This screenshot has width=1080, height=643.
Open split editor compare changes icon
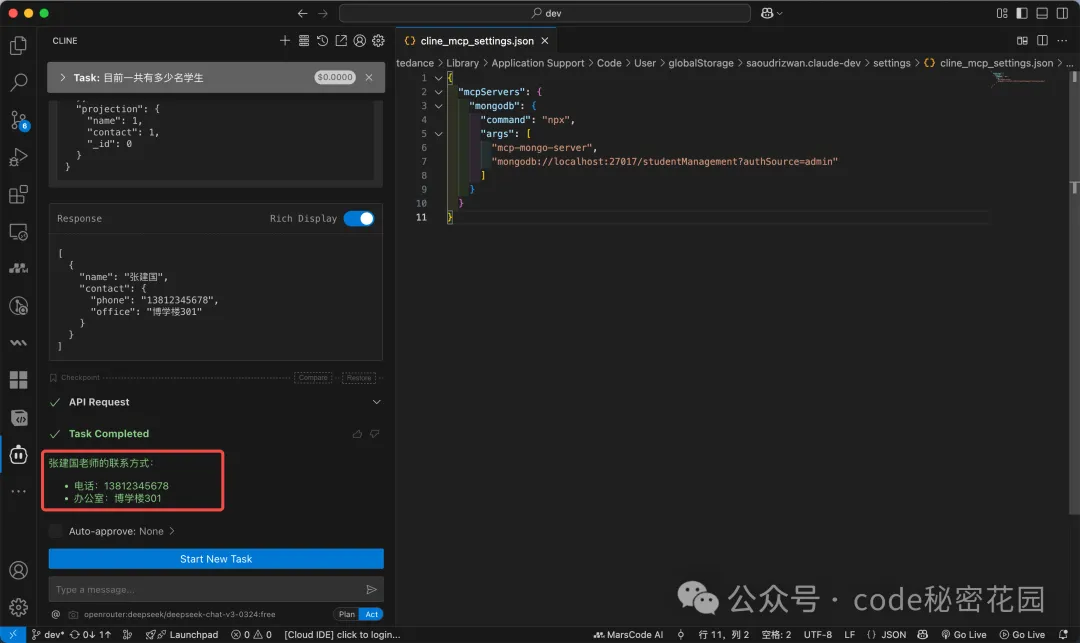pyautogui.click(x=1022, y=41)
